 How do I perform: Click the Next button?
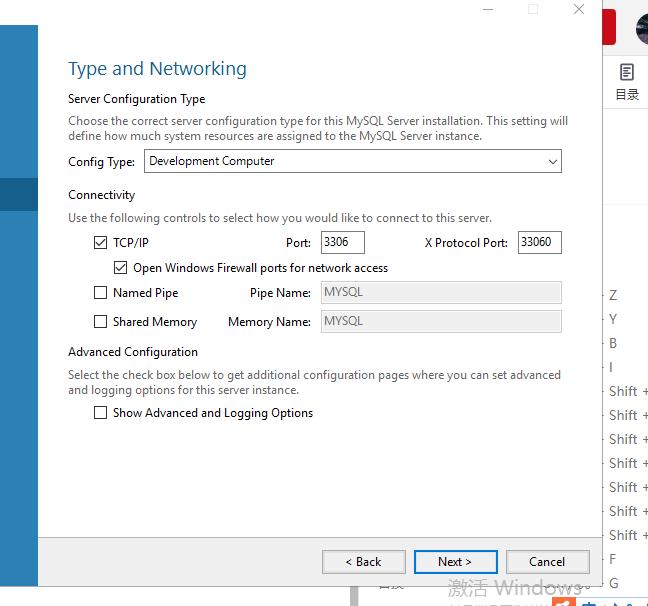pos(455,562)
